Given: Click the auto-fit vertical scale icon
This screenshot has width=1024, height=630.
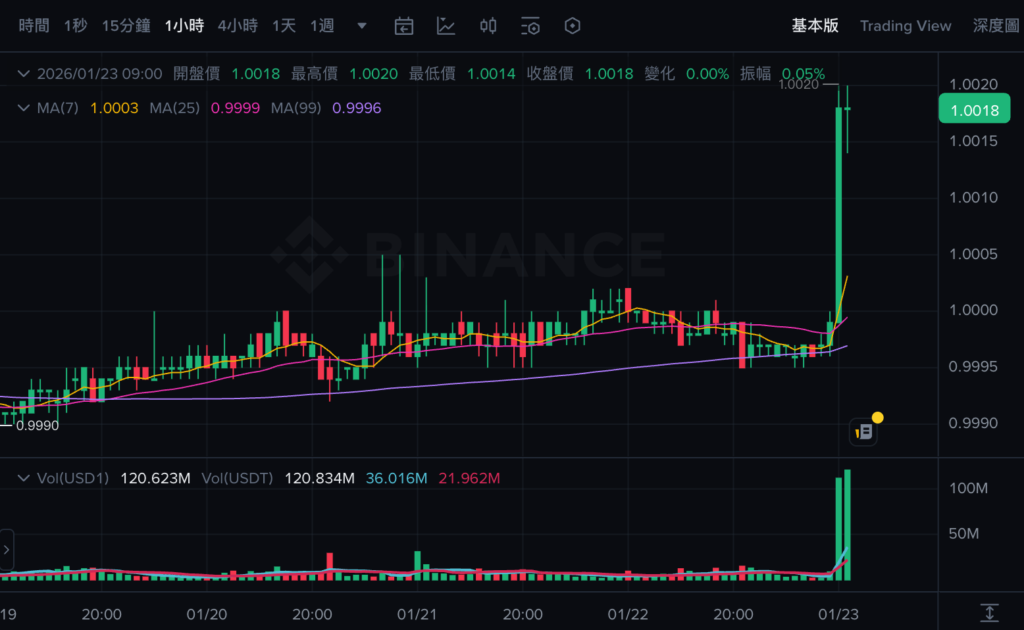Looking at the screenshot, I should pos(989,611).
